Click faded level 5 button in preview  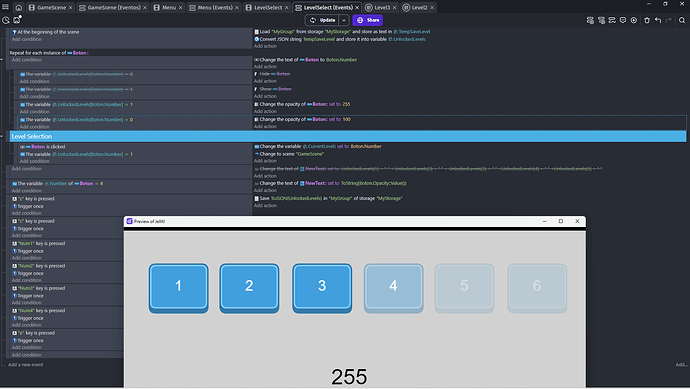click(464, 288)
